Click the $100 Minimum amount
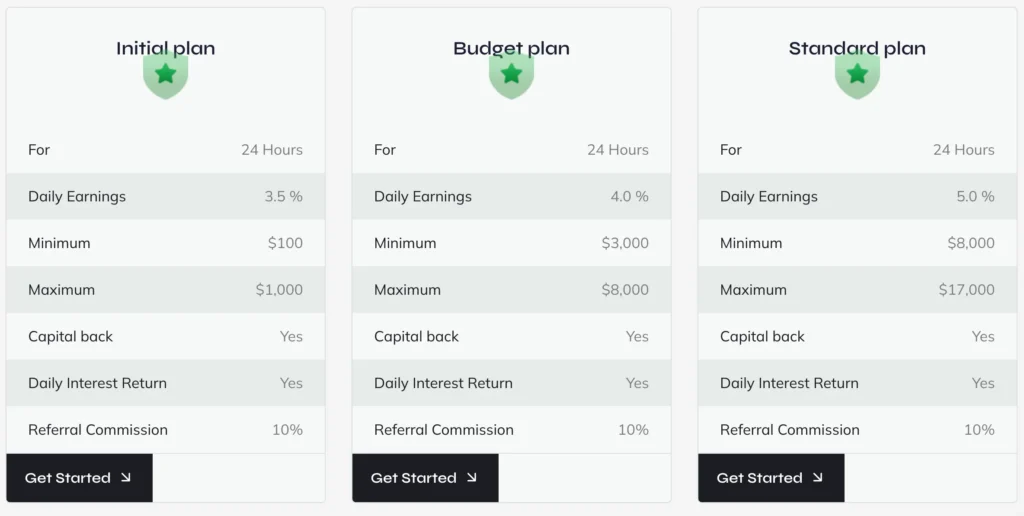1024x516 pixels. coord(285,243)
